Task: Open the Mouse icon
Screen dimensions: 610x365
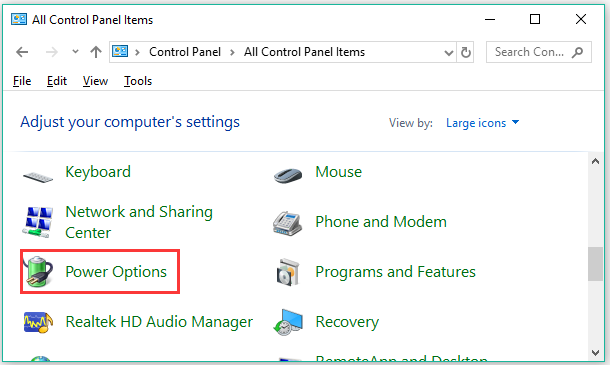Action: point(287,175)
